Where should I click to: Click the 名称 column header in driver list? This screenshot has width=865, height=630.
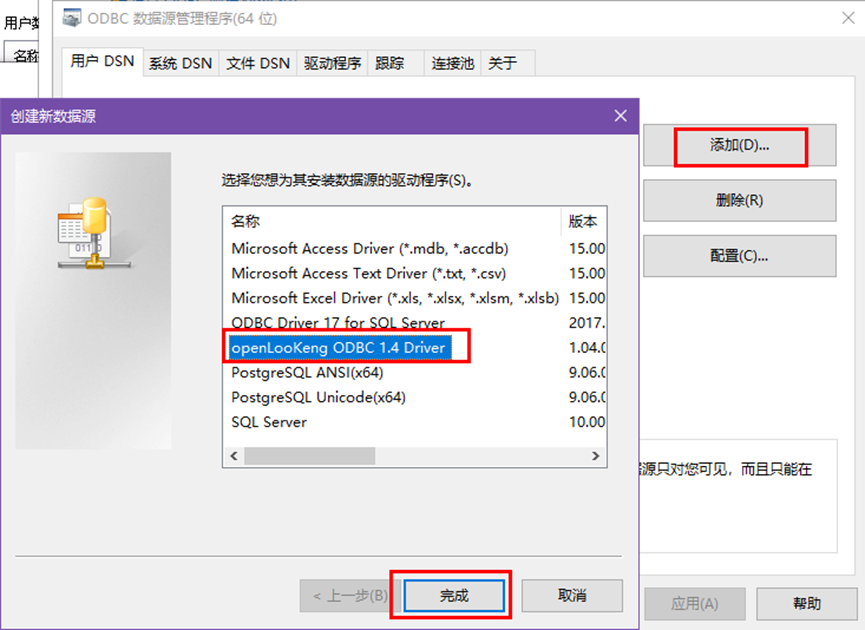[392, 222]
